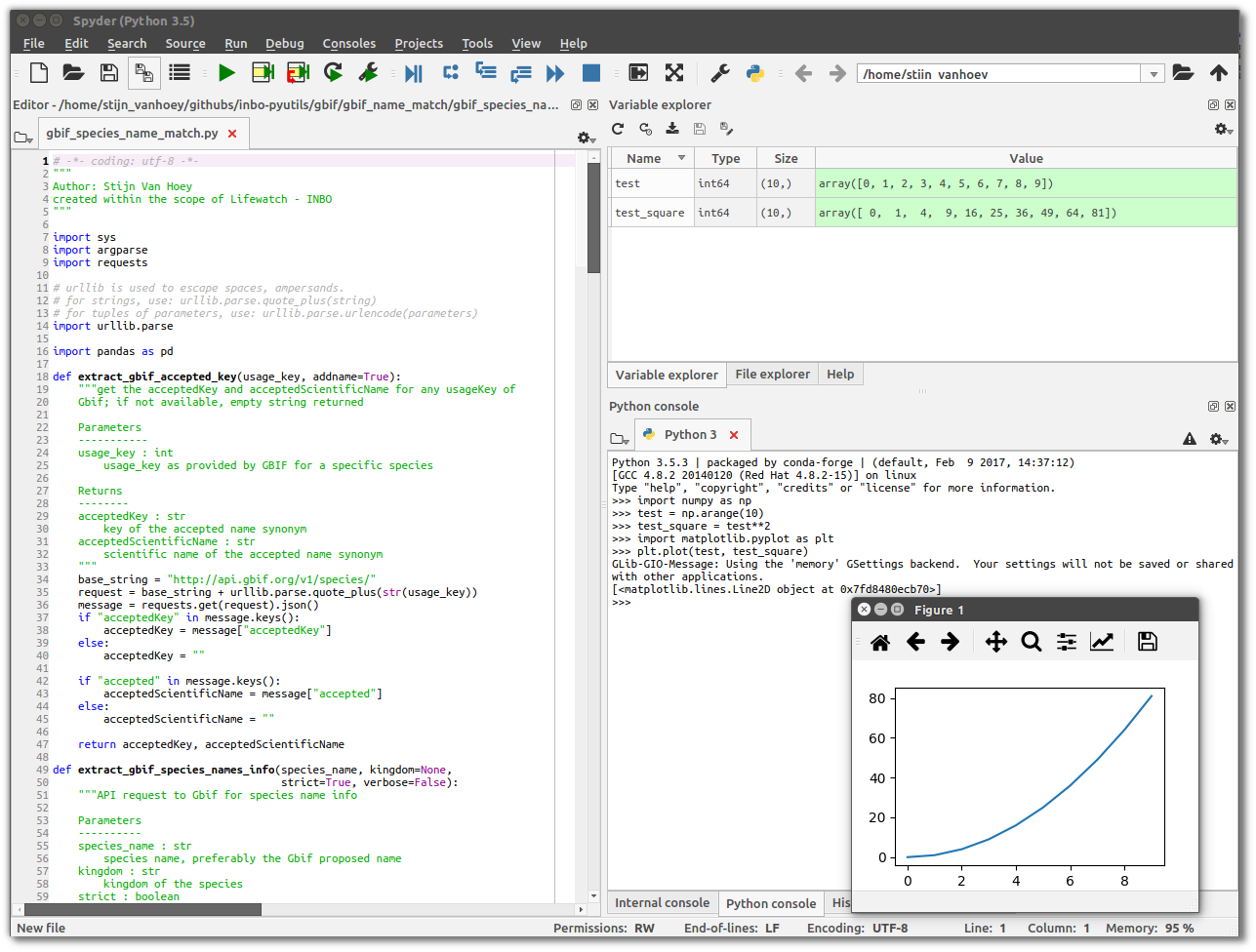Open the Editor file-browse tabs dropdown
Viewport: 1256px width, 952px height.
click(x=24, y=139)
